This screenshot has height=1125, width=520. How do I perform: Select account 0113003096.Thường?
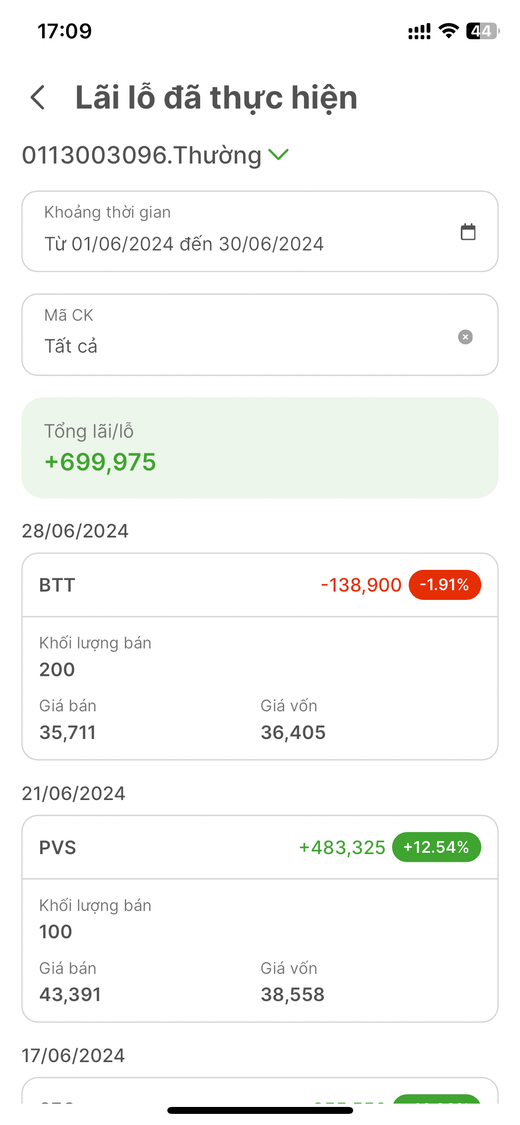(141, 155)
